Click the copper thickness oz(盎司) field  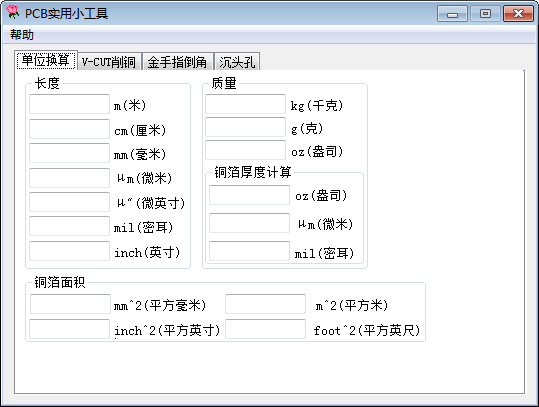pyautogui.click(x=250, y=195)
